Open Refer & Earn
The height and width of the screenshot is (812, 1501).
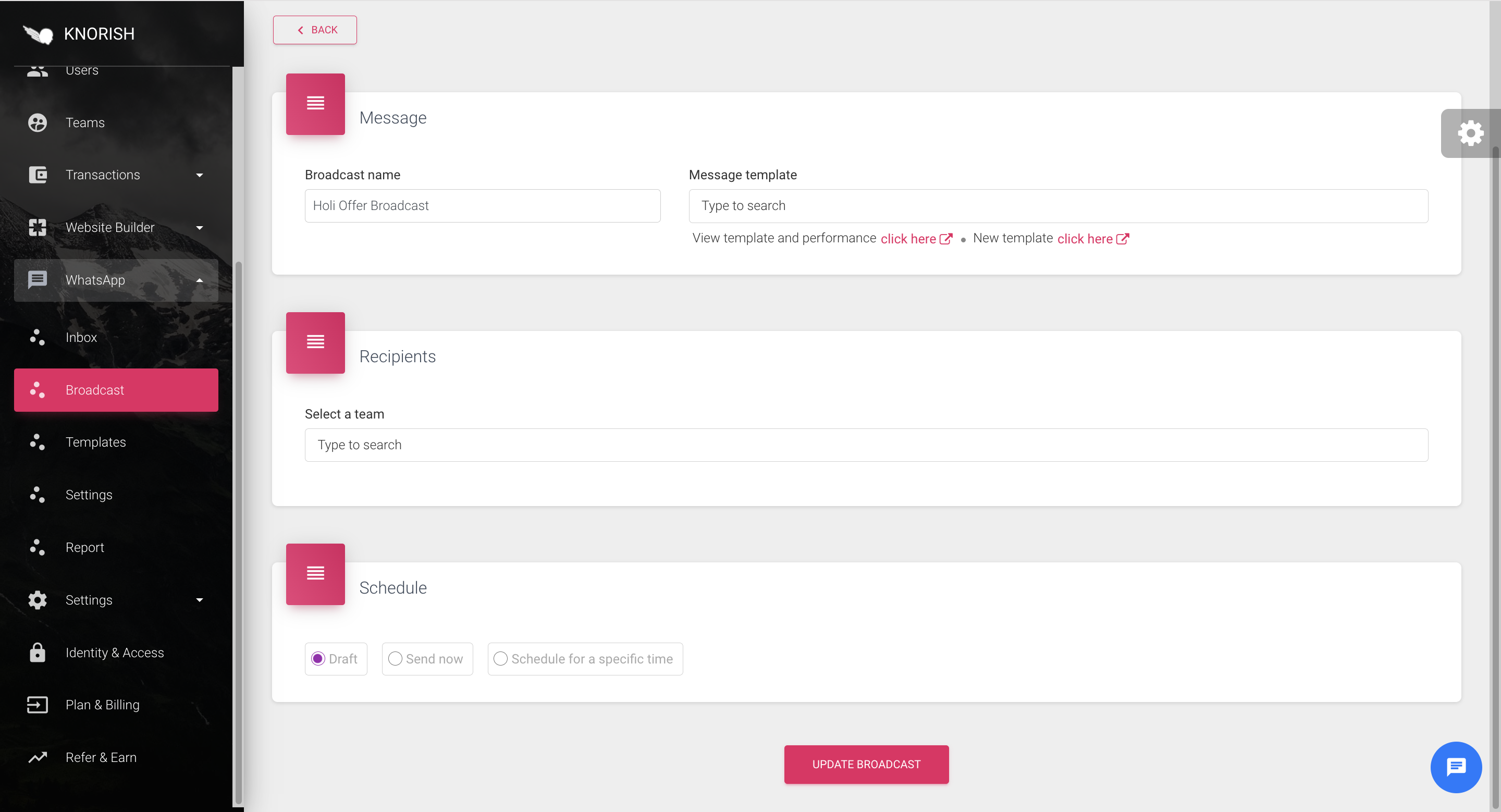pos(116,757)
